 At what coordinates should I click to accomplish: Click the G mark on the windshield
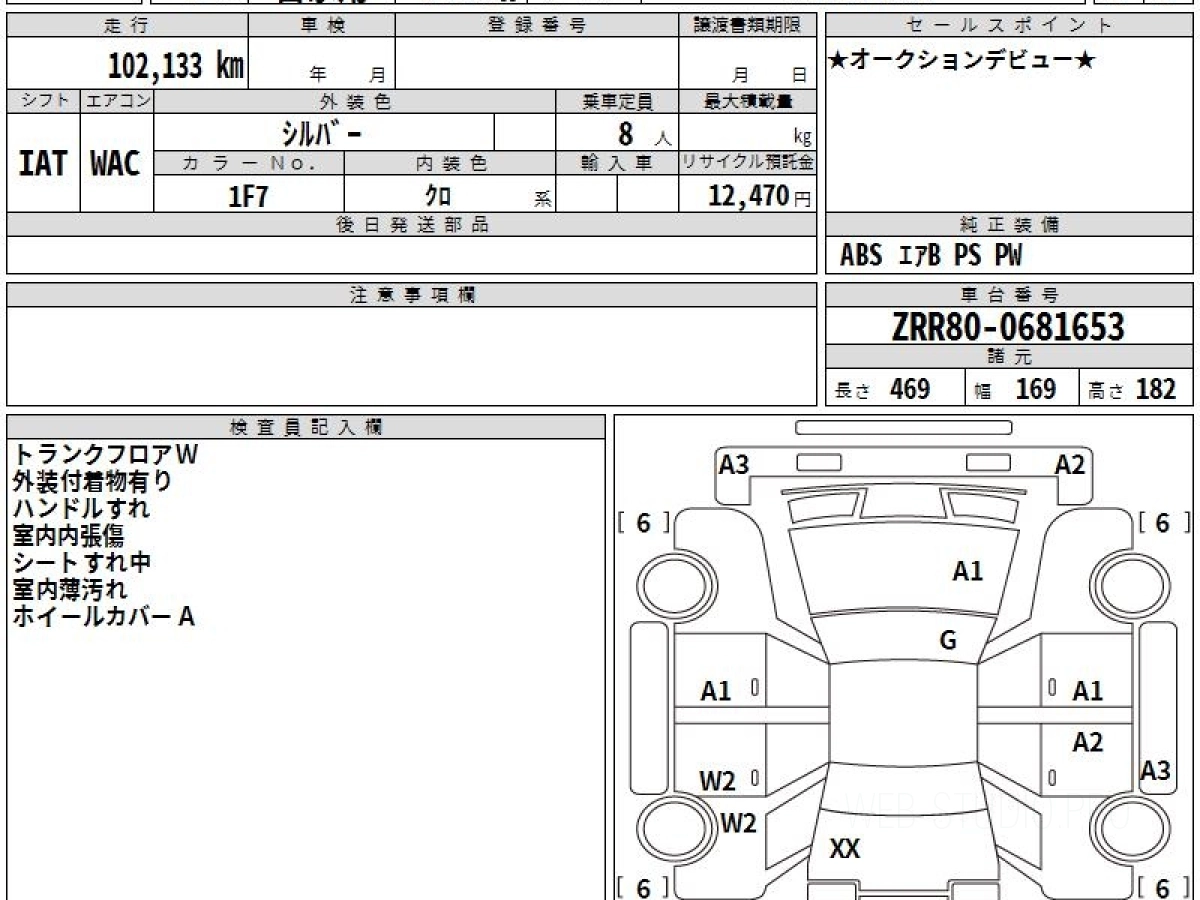click(948, 641)
